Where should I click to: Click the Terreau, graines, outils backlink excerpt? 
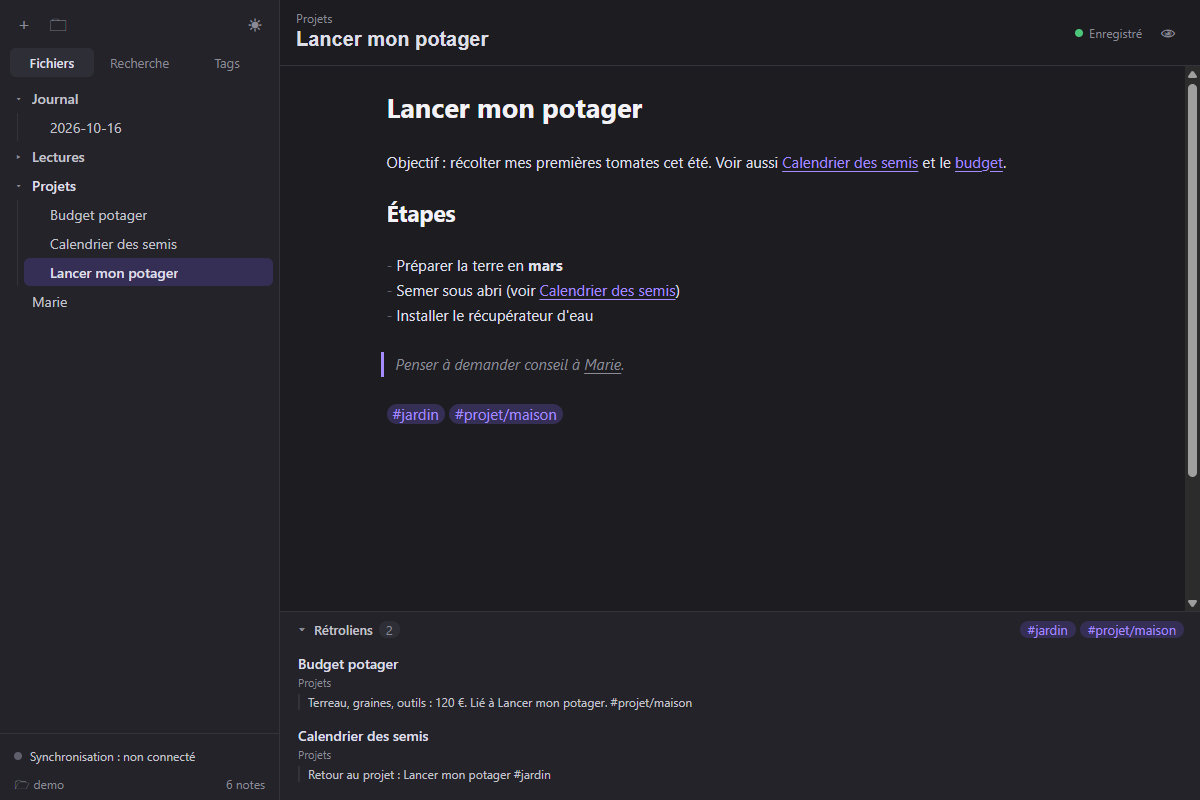pos(500,703)
